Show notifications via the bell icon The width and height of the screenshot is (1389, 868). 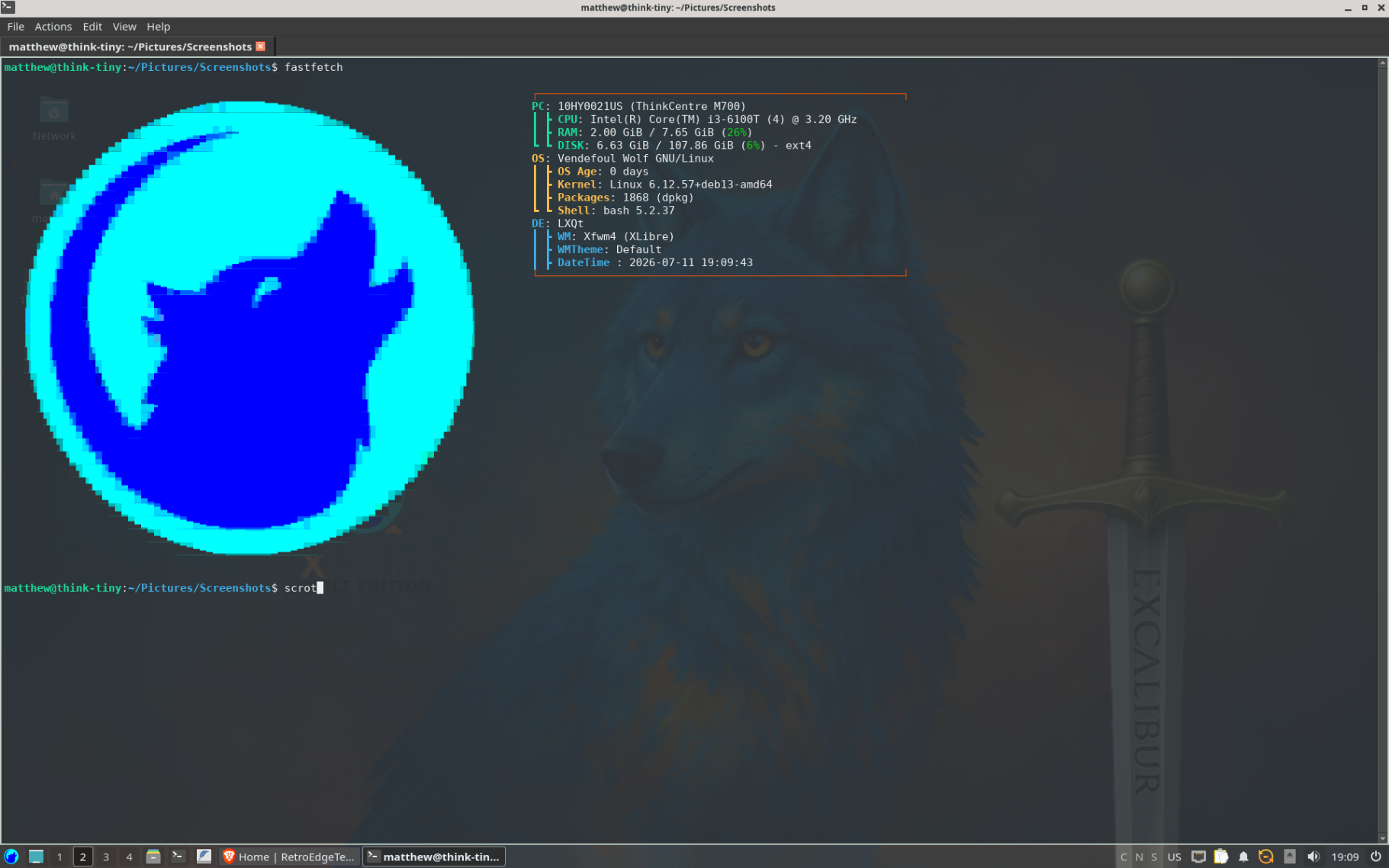click(x=1243, y=857)
